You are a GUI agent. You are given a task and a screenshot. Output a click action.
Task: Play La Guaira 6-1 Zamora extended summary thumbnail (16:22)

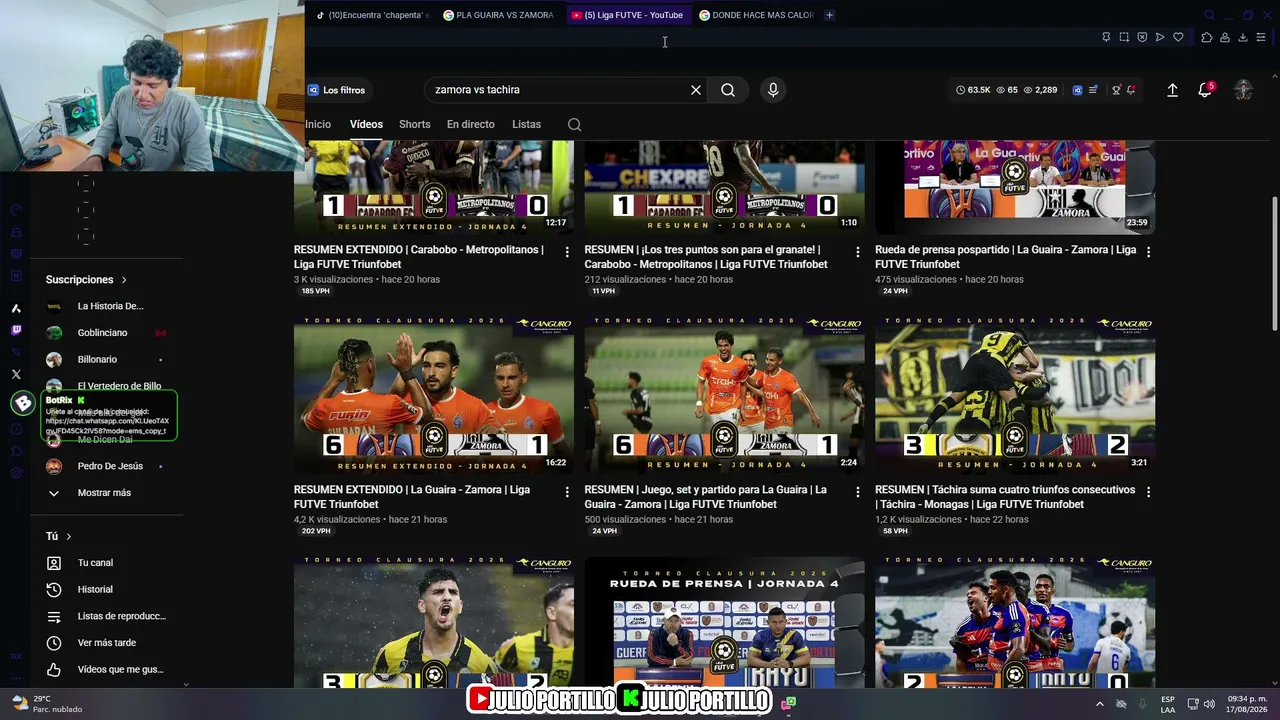(x=434, y=395)
